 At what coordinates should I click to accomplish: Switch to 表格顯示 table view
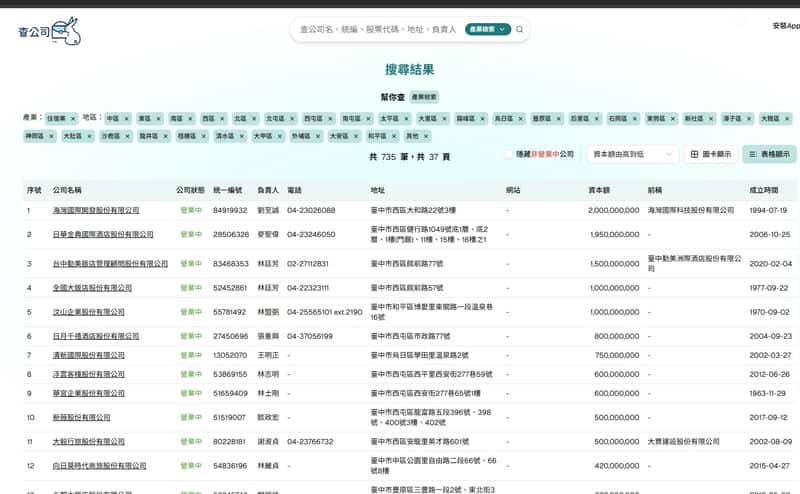[769, 155]
